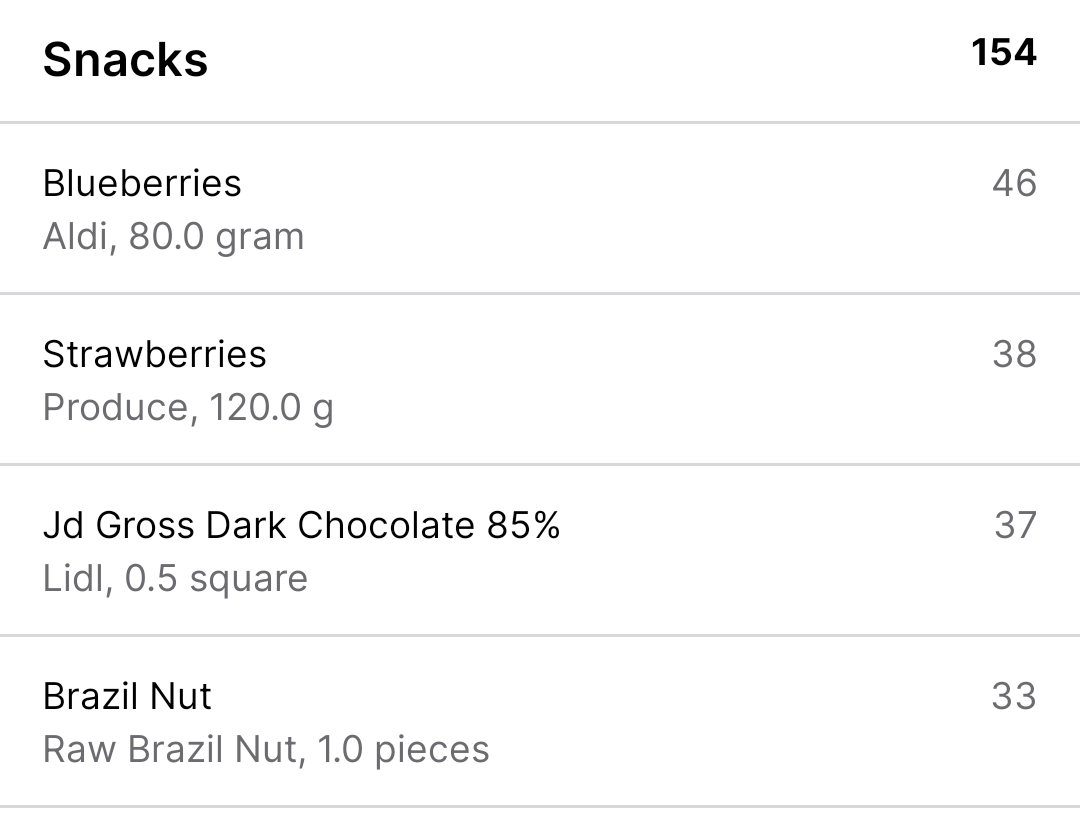The image size is (1080, 839).
Task: Click the Strawberries item title
Action: [154, 354]
